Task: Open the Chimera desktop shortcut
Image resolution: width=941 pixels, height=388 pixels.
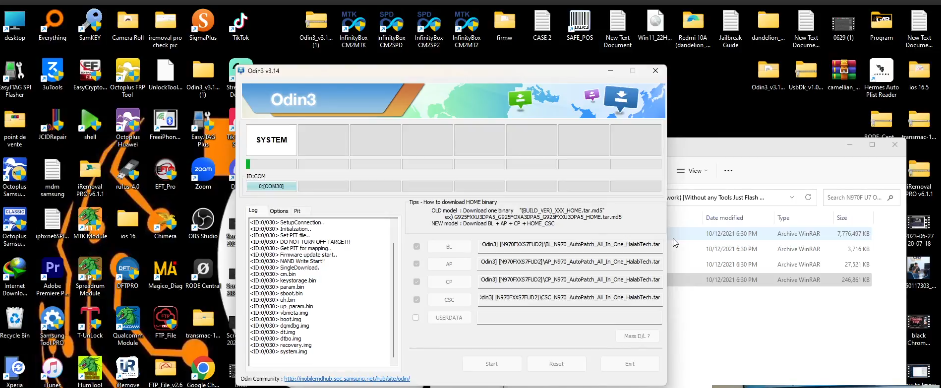Action: click(165, 224)
